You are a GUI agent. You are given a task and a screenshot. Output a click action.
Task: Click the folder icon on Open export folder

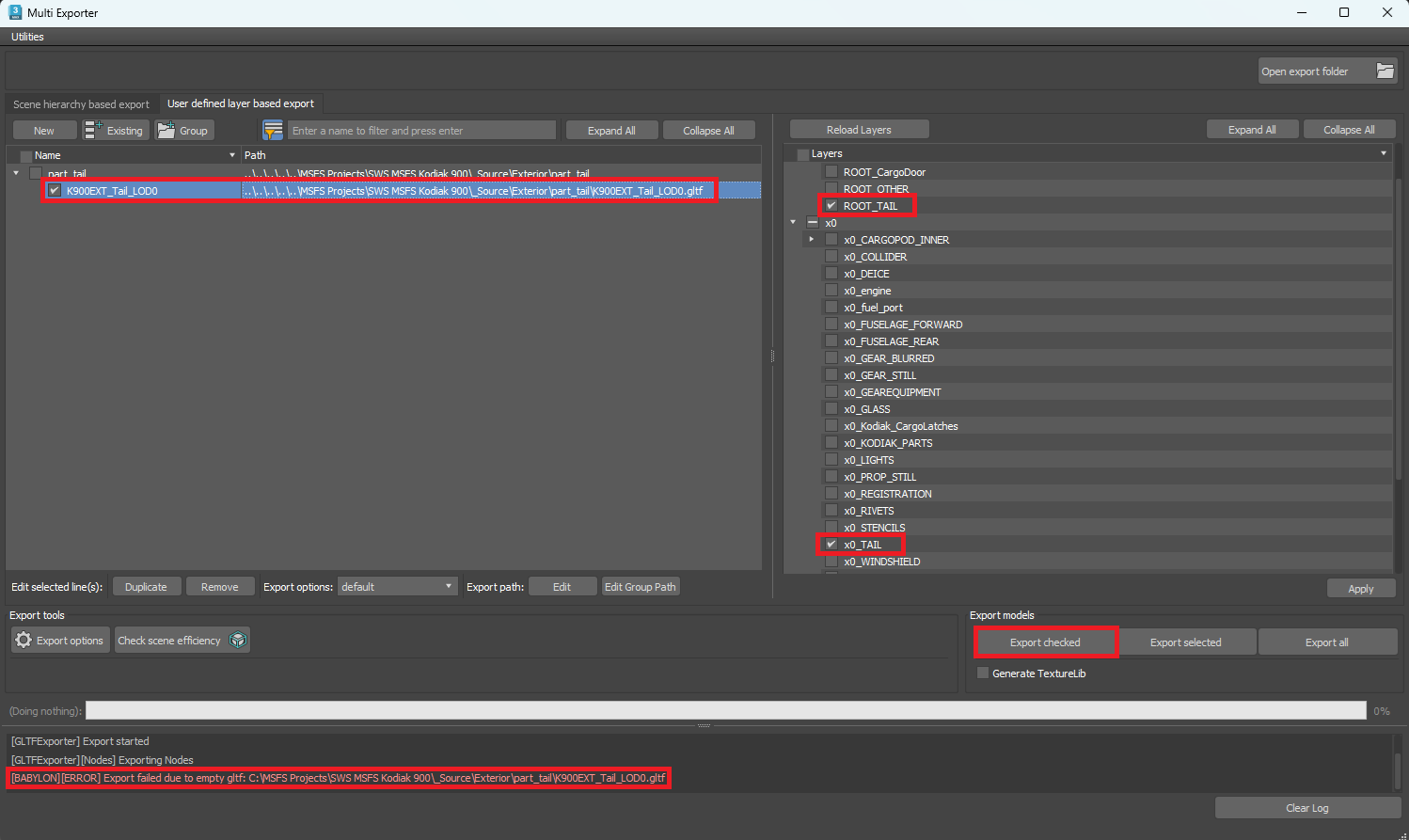point(1385,71)
